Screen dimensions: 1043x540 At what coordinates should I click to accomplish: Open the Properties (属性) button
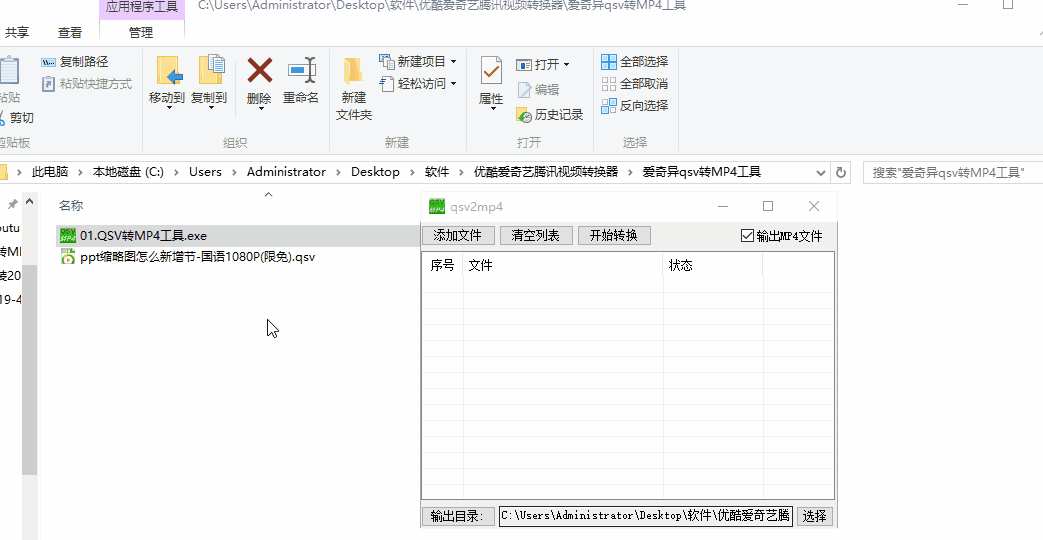point(491,82)
